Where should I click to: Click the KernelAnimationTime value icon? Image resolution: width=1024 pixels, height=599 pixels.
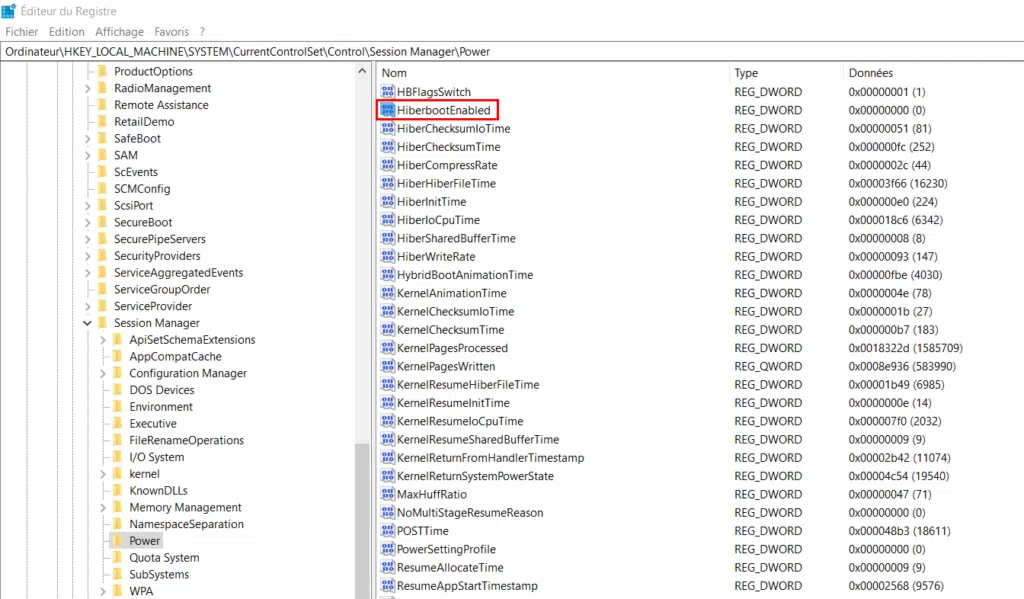388,293
